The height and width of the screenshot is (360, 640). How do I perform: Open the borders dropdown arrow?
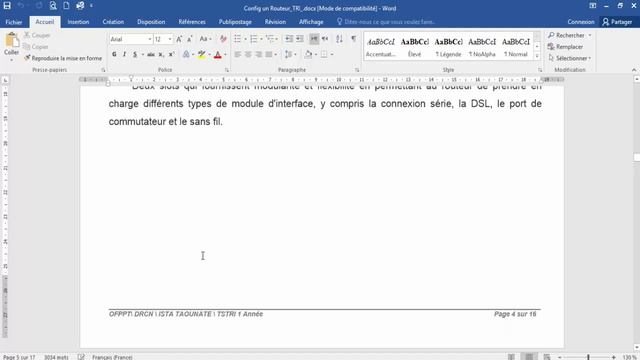point(331,54)
